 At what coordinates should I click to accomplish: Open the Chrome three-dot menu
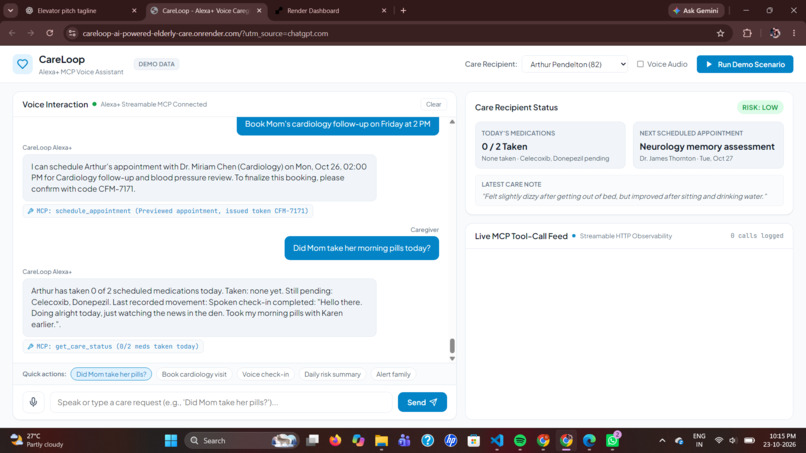pyautogui.click(x=794, y=33)
